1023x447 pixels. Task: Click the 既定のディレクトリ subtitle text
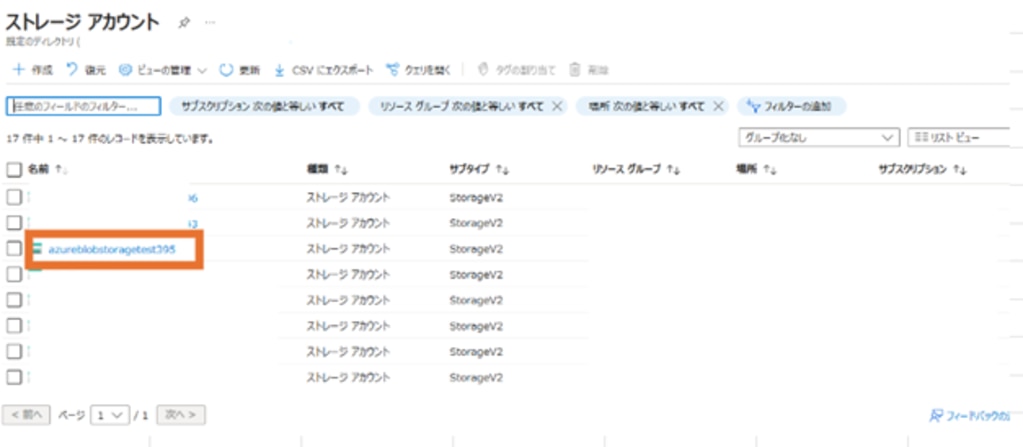coord(42,44)
